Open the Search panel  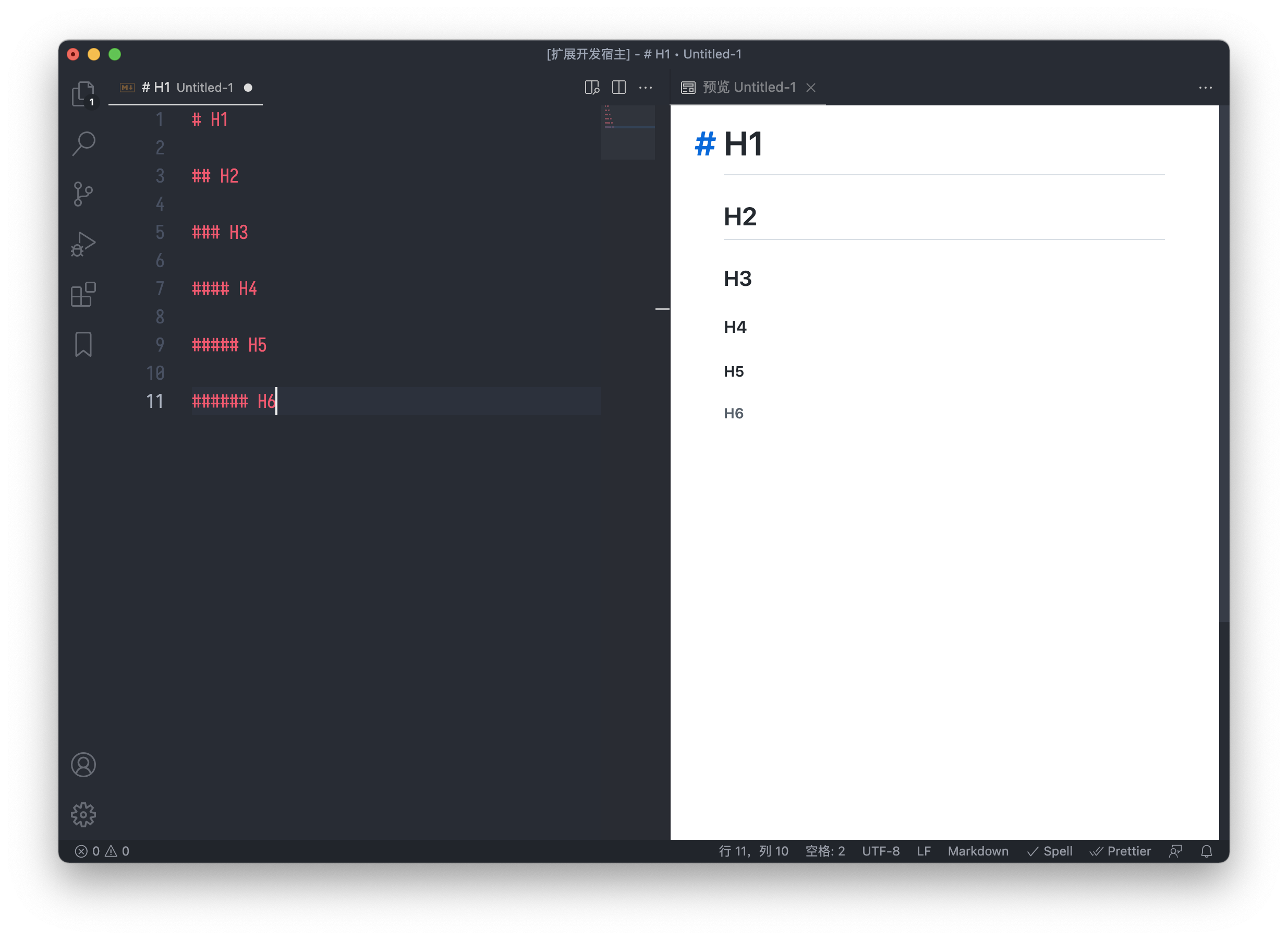tap(83, 143)
